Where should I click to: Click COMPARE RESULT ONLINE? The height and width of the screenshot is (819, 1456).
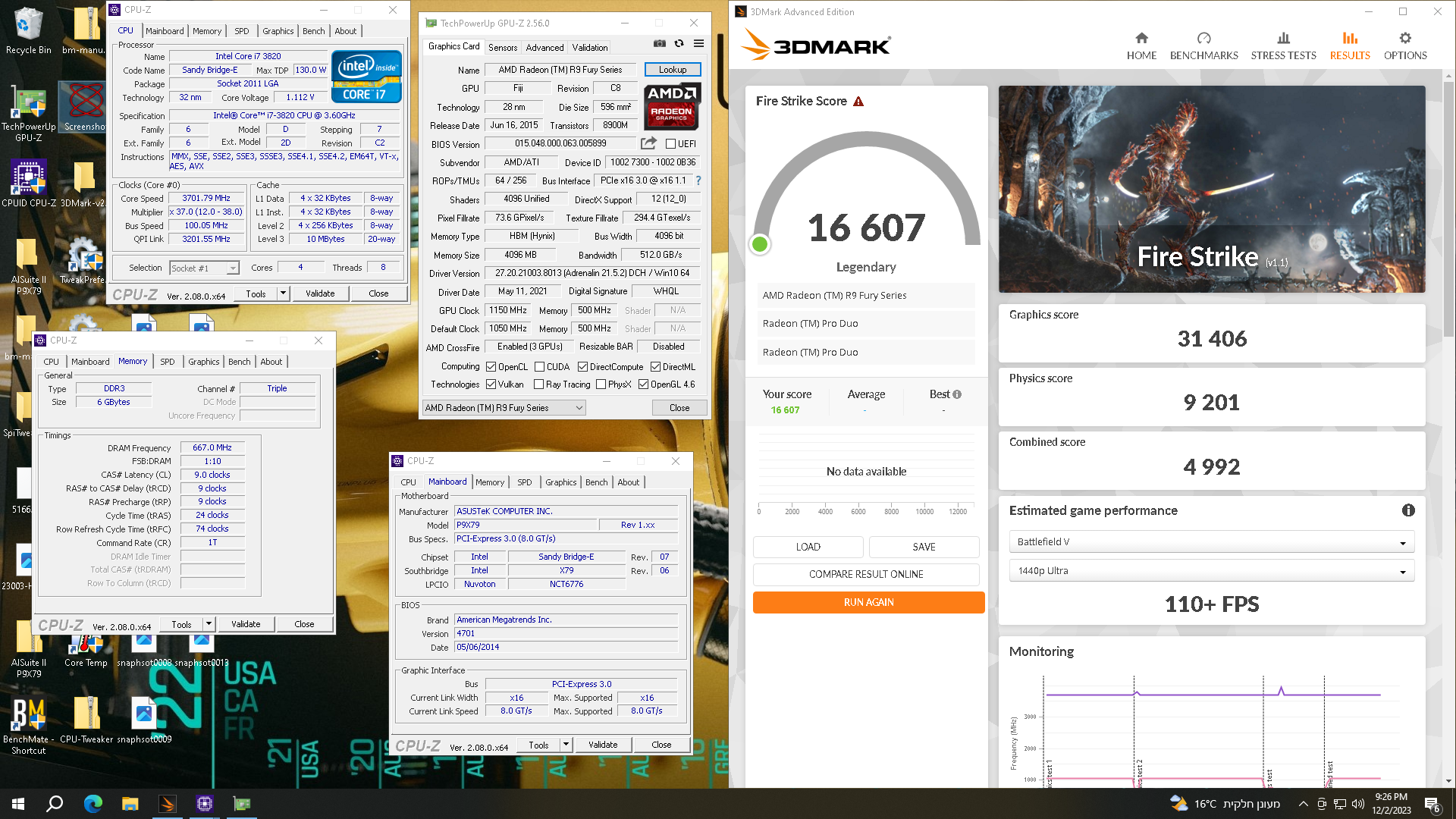[866, 574]
